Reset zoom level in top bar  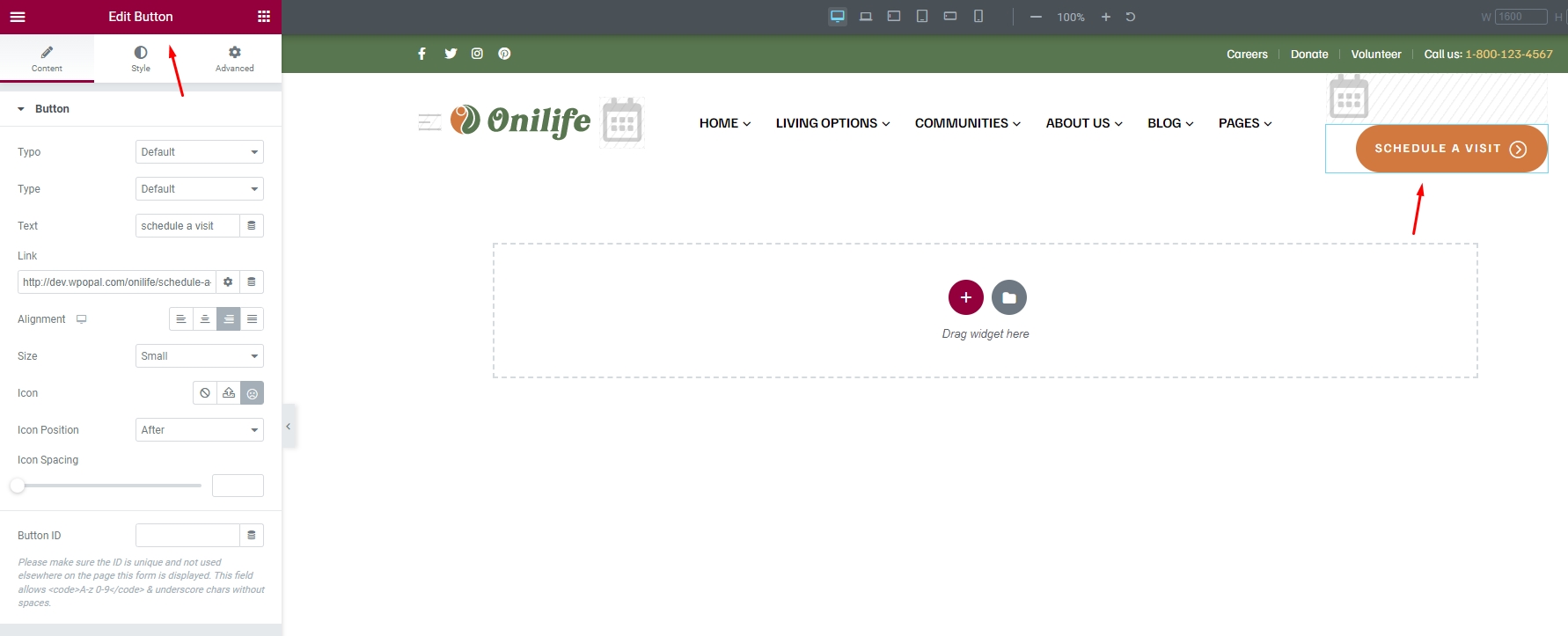(x=1131, y=17)
